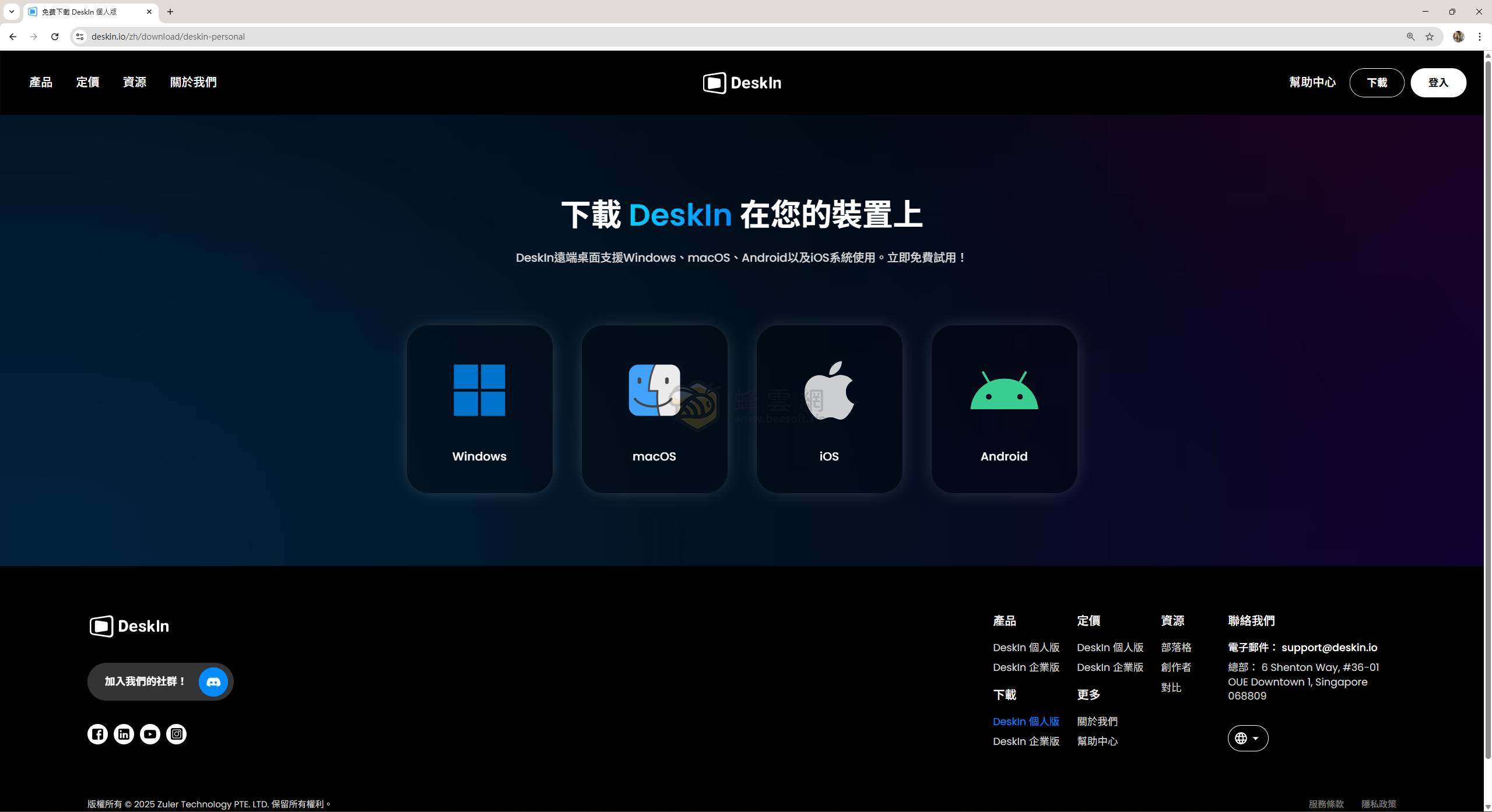This screenshot has height=812, width=1492.
Task: Click the scrollbar down arrow
Action: pos(1488,807)
